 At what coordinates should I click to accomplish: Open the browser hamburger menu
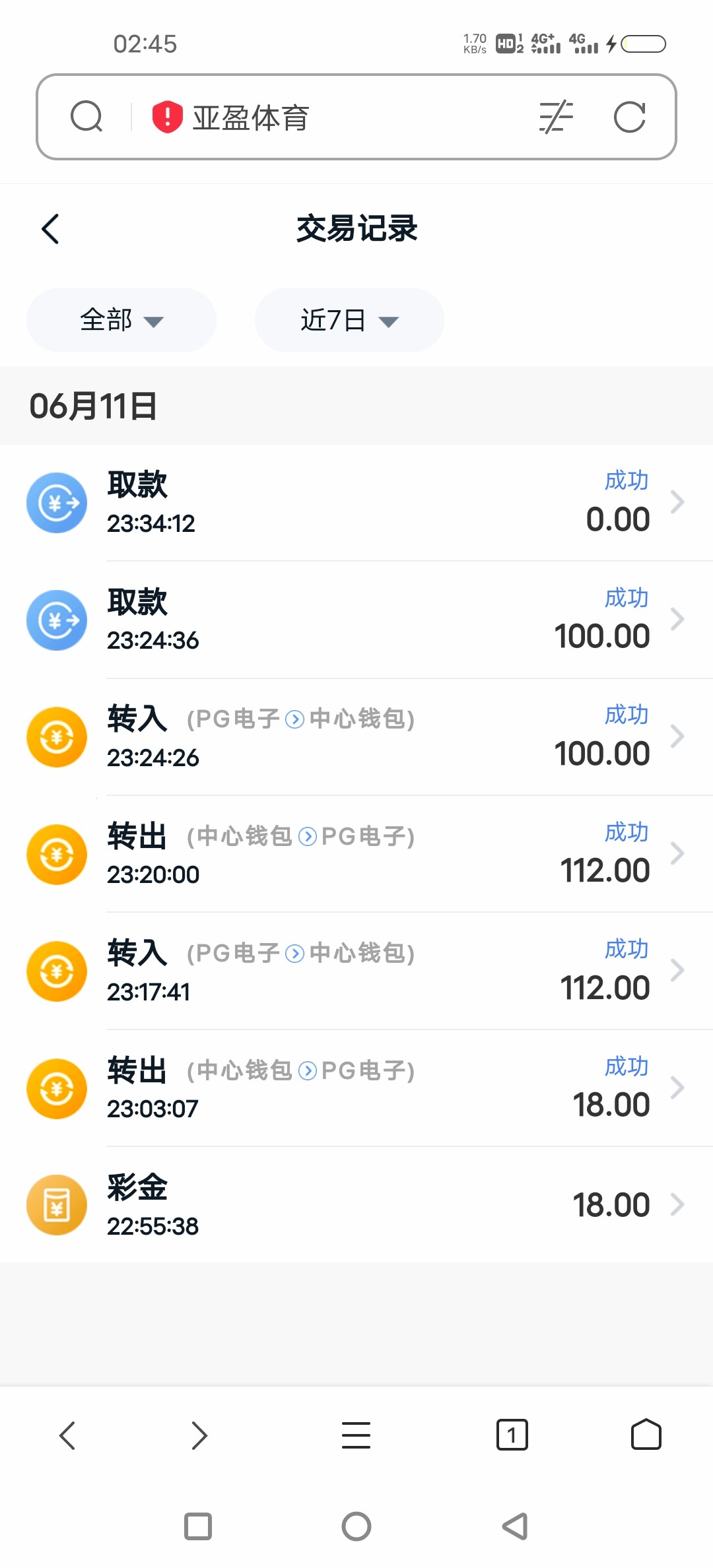click(356, 1435)
